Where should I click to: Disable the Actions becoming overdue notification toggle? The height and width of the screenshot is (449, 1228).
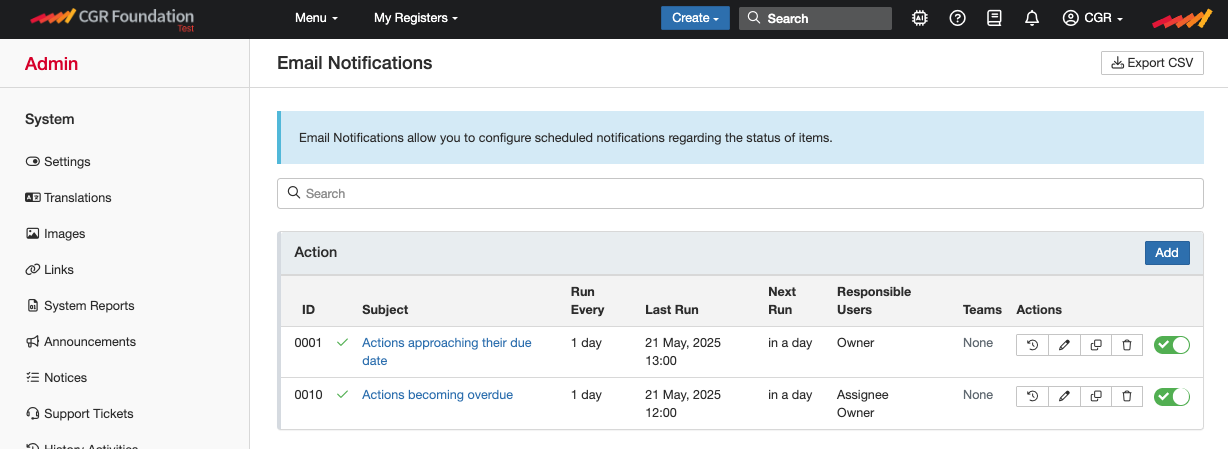coord(1172,396)
